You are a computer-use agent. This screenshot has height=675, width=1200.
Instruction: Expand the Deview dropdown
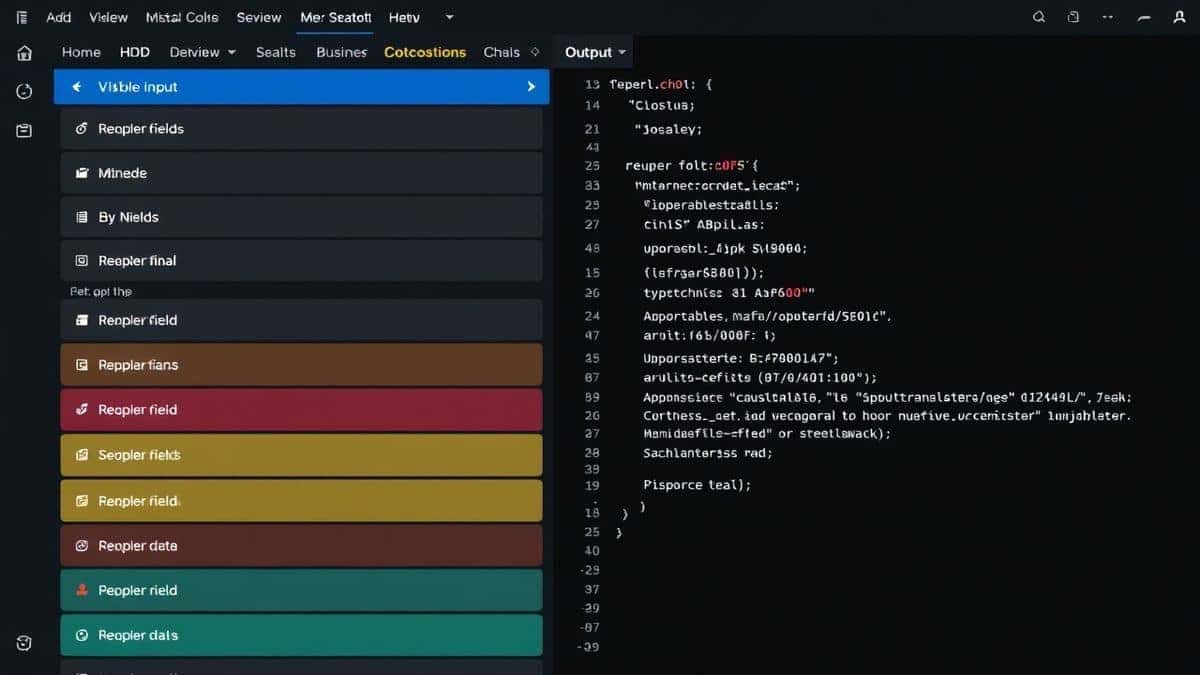(232, 52)
